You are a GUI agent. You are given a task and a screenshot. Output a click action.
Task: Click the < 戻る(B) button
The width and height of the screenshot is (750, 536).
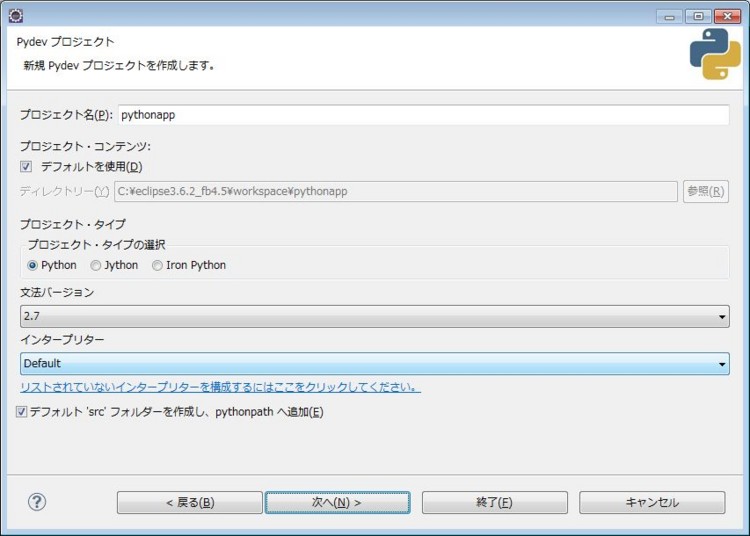point(189,503)
